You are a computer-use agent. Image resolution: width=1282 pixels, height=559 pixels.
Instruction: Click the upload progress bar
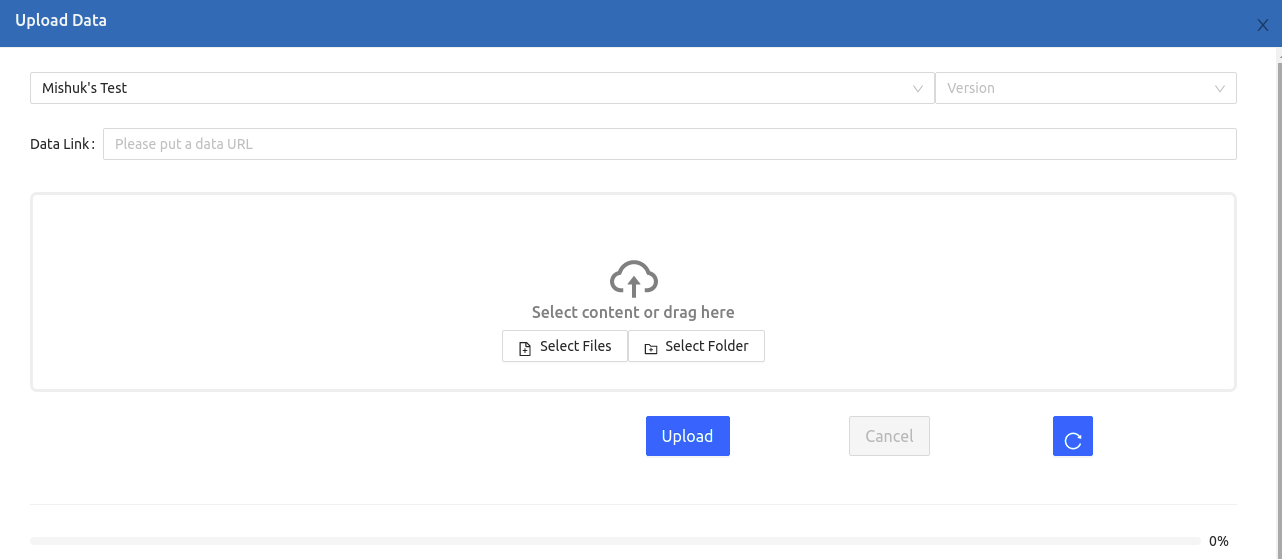(615, 541)
